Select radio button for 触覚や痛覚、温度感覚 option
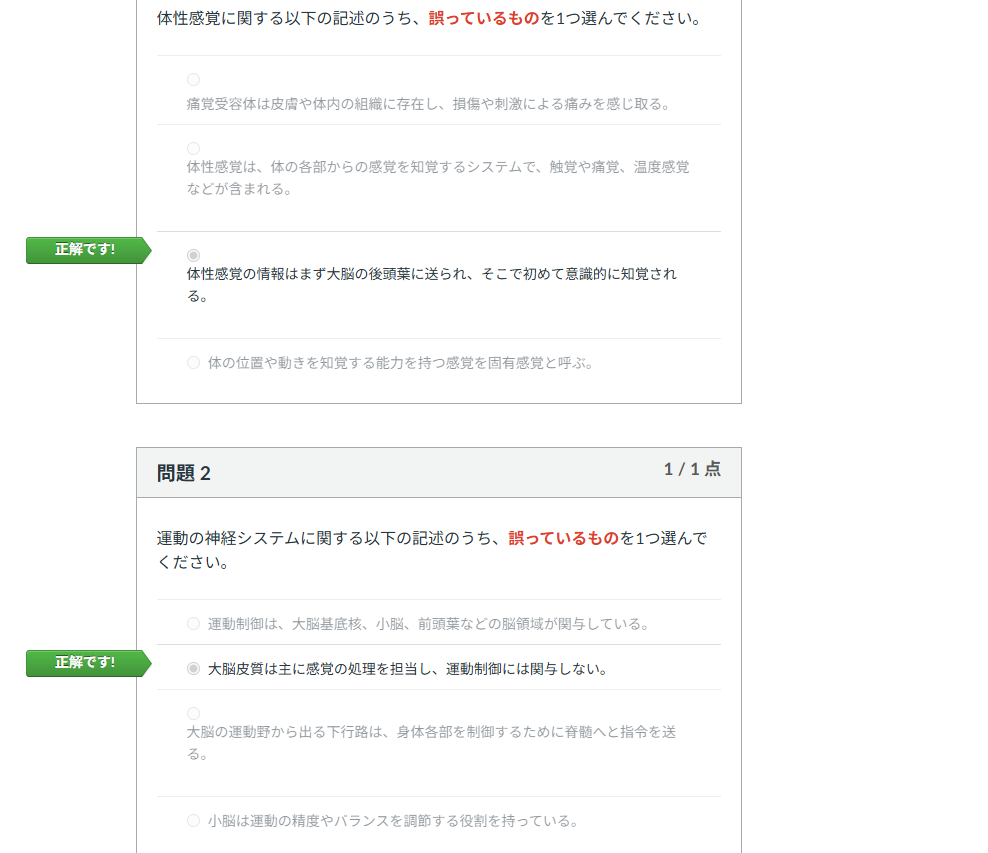The height and width of the screenshot is (853, 988). pos(193,149)
